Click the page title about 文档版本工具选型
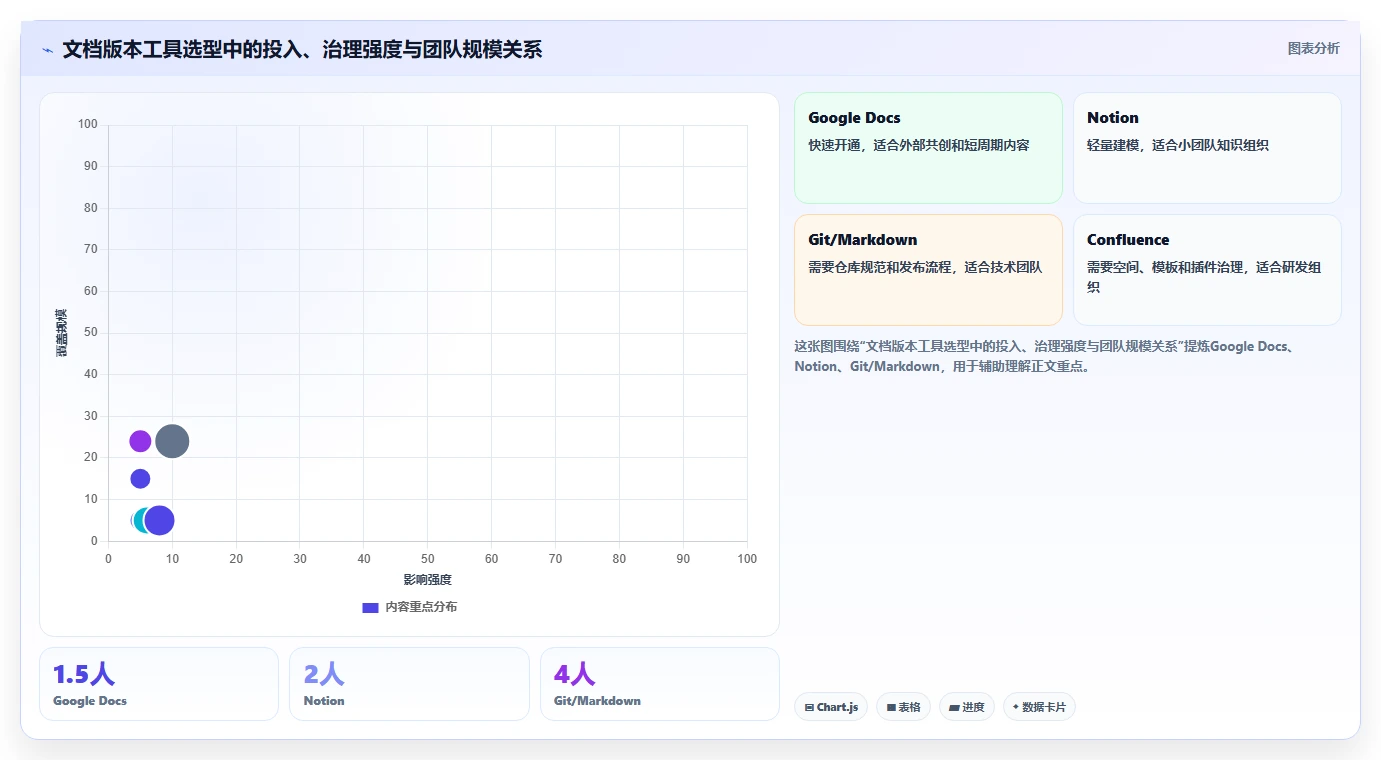Image resolution: width=1381 pixels, height=760 pixels. point(302,49)
